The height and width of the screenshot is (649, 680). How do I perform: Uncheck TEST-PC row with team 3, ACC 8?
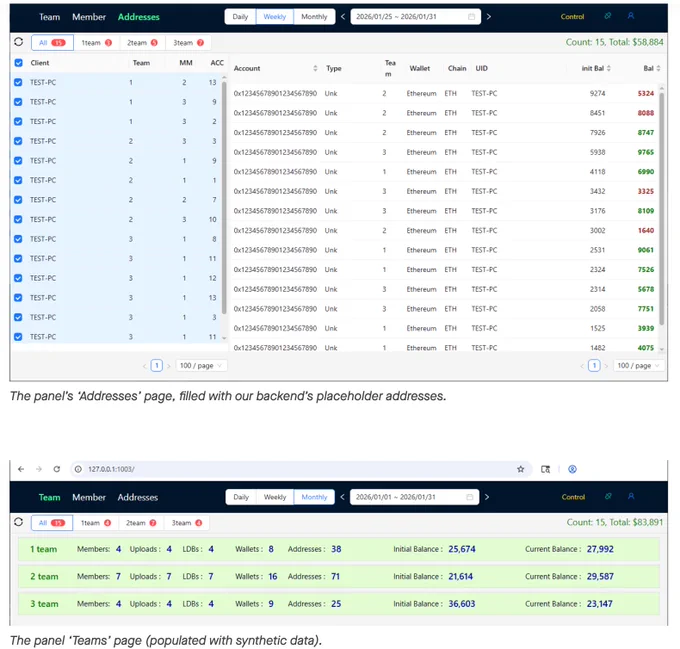click(x=18, y=238)
